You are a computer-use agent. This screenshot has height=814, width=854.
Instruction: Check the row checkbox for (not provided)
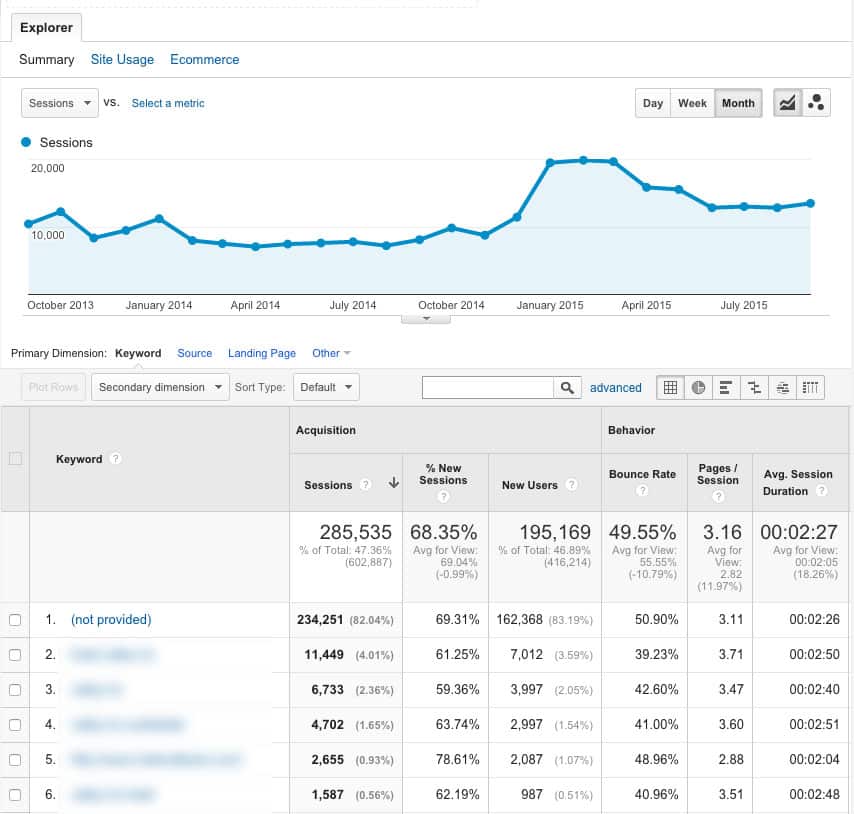[17, 619]
